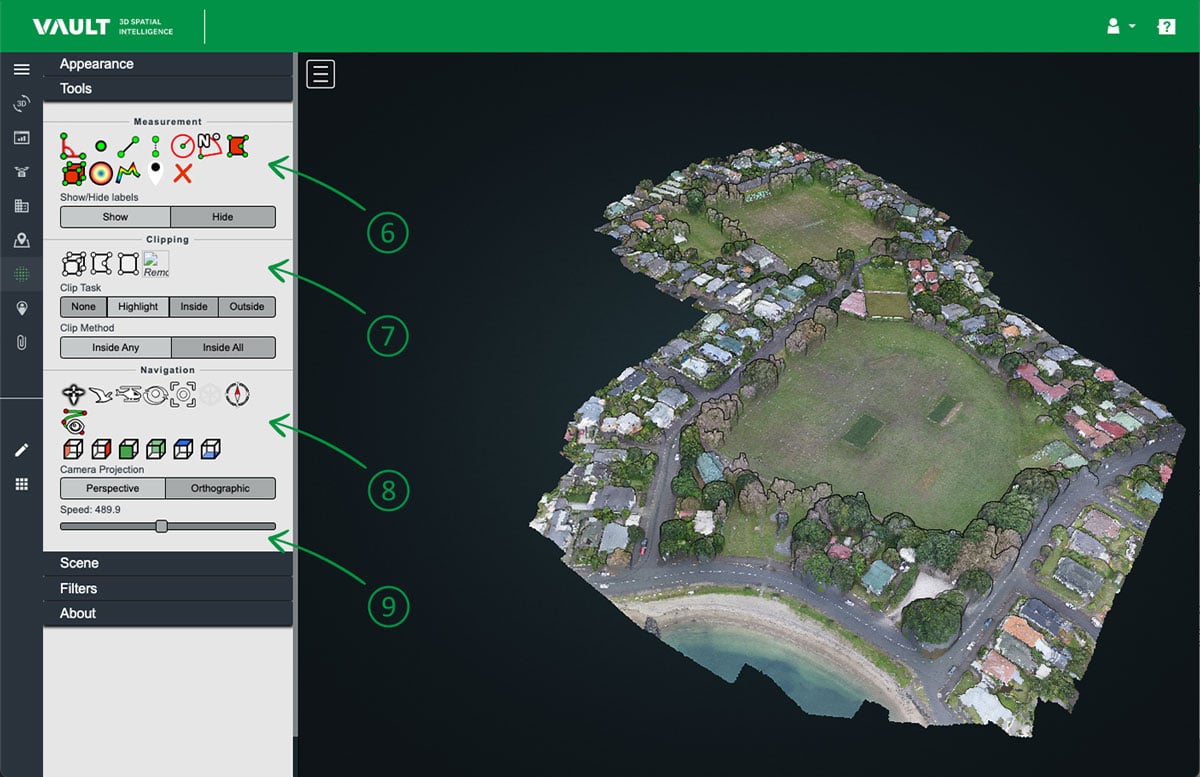
Task: Select the volume clipping box tool
Action: click(x=73, y=264)
